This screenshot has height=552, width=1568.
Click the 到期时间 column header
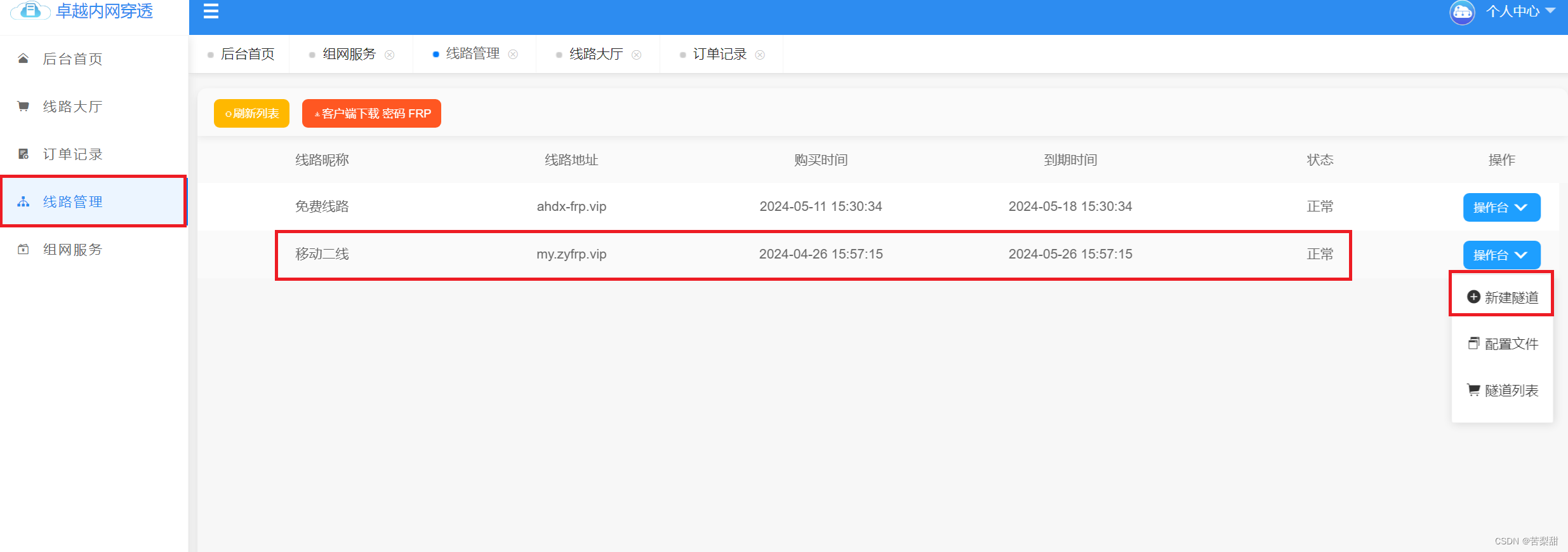1070,159
